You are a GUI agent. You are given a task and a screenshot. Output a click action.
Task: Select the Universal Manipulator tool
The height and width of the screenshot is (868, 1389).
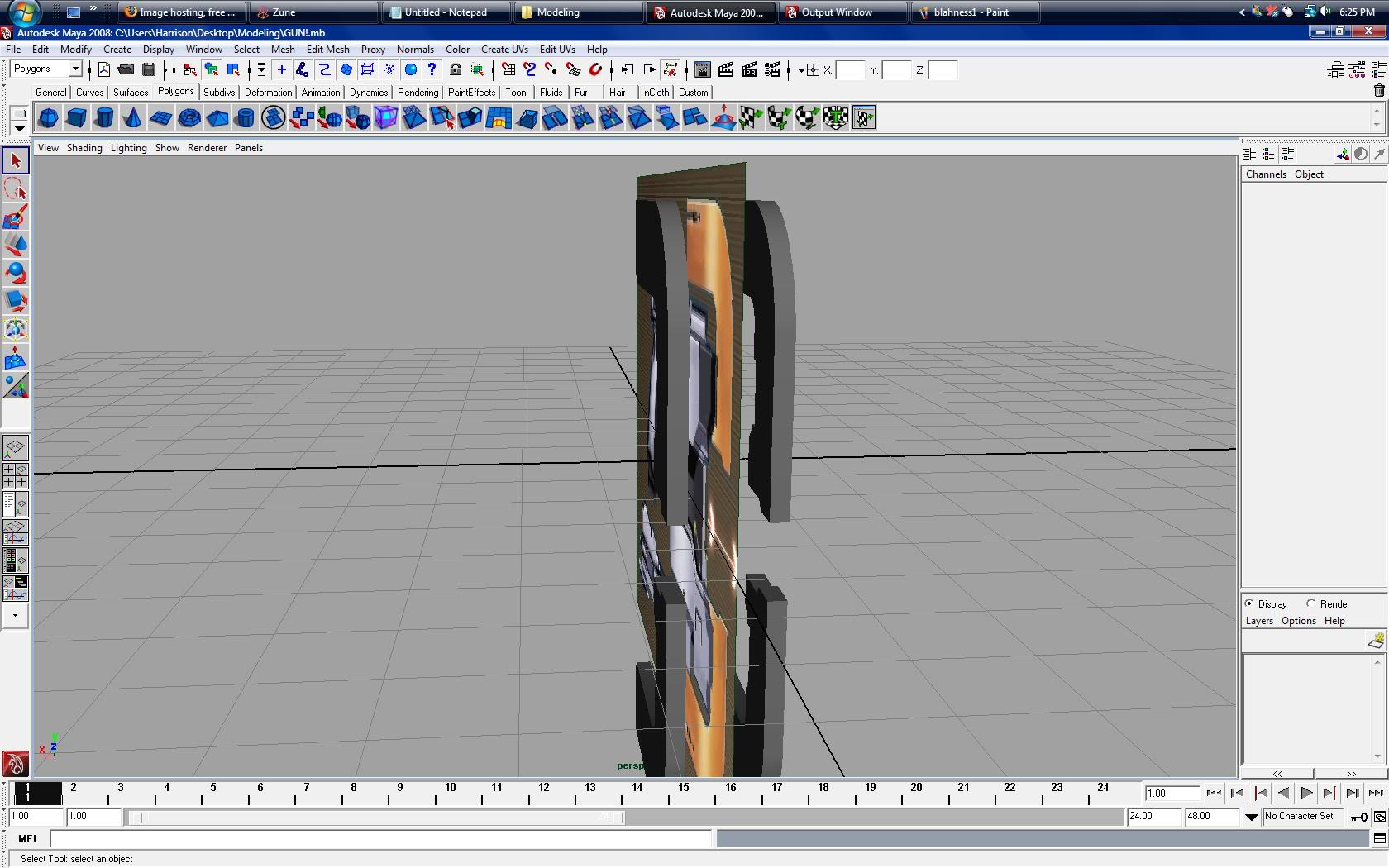[x=16, y=330]
